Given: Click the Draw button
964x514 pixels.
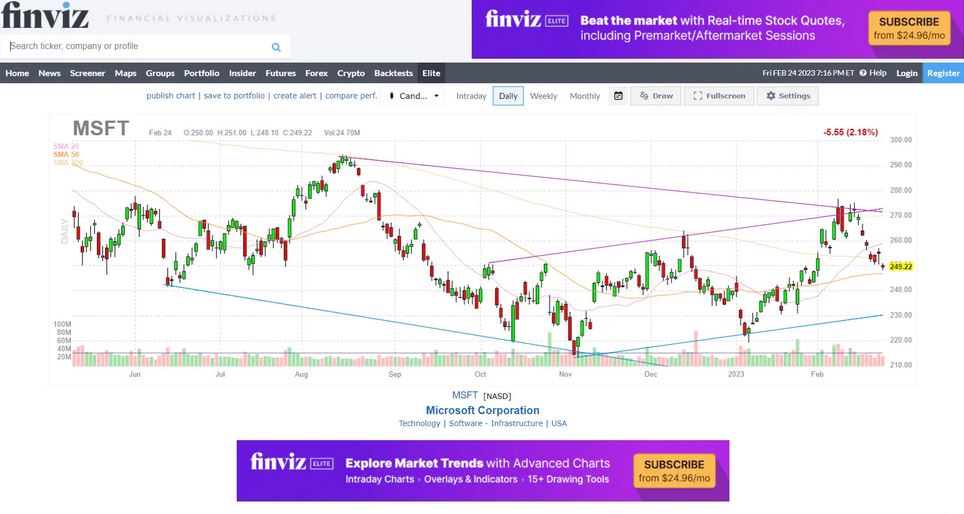Looking at the screenshot, I should click(x=656, y=96).
